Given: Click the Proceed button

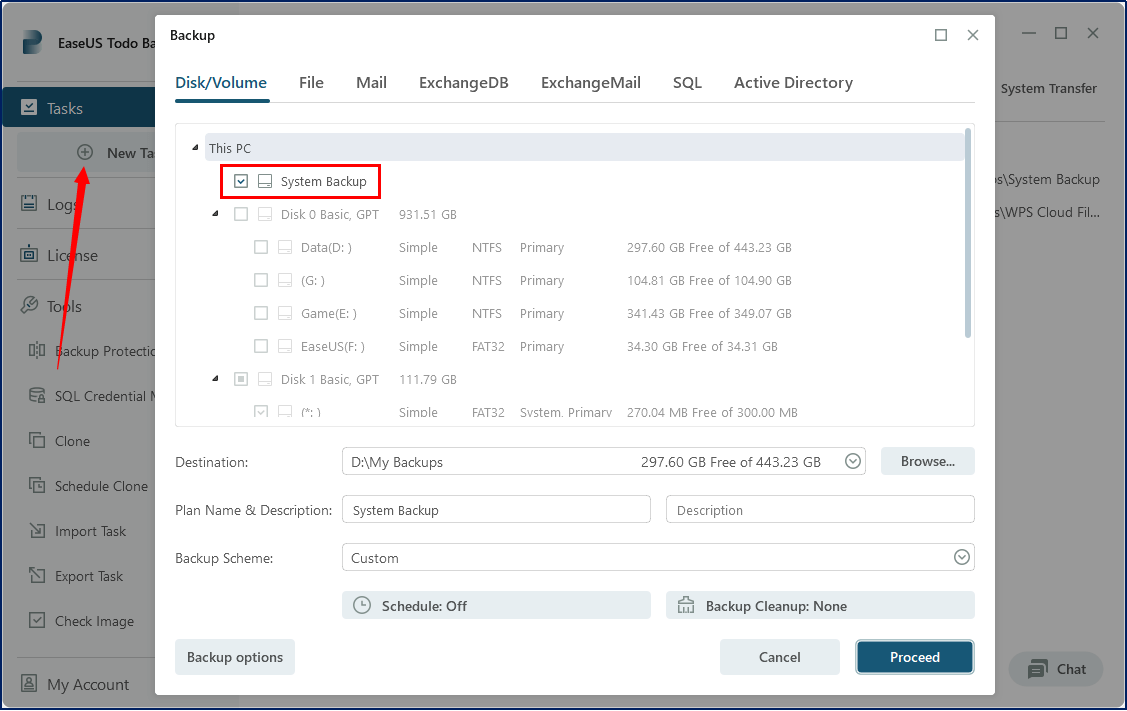Looking at the screenshot, I should 914,657.
